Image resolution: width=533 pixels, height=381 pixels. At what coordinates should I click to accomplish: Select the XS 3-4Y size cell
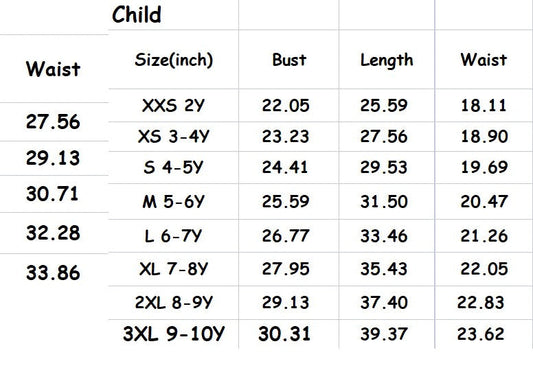tap(173, 136)
